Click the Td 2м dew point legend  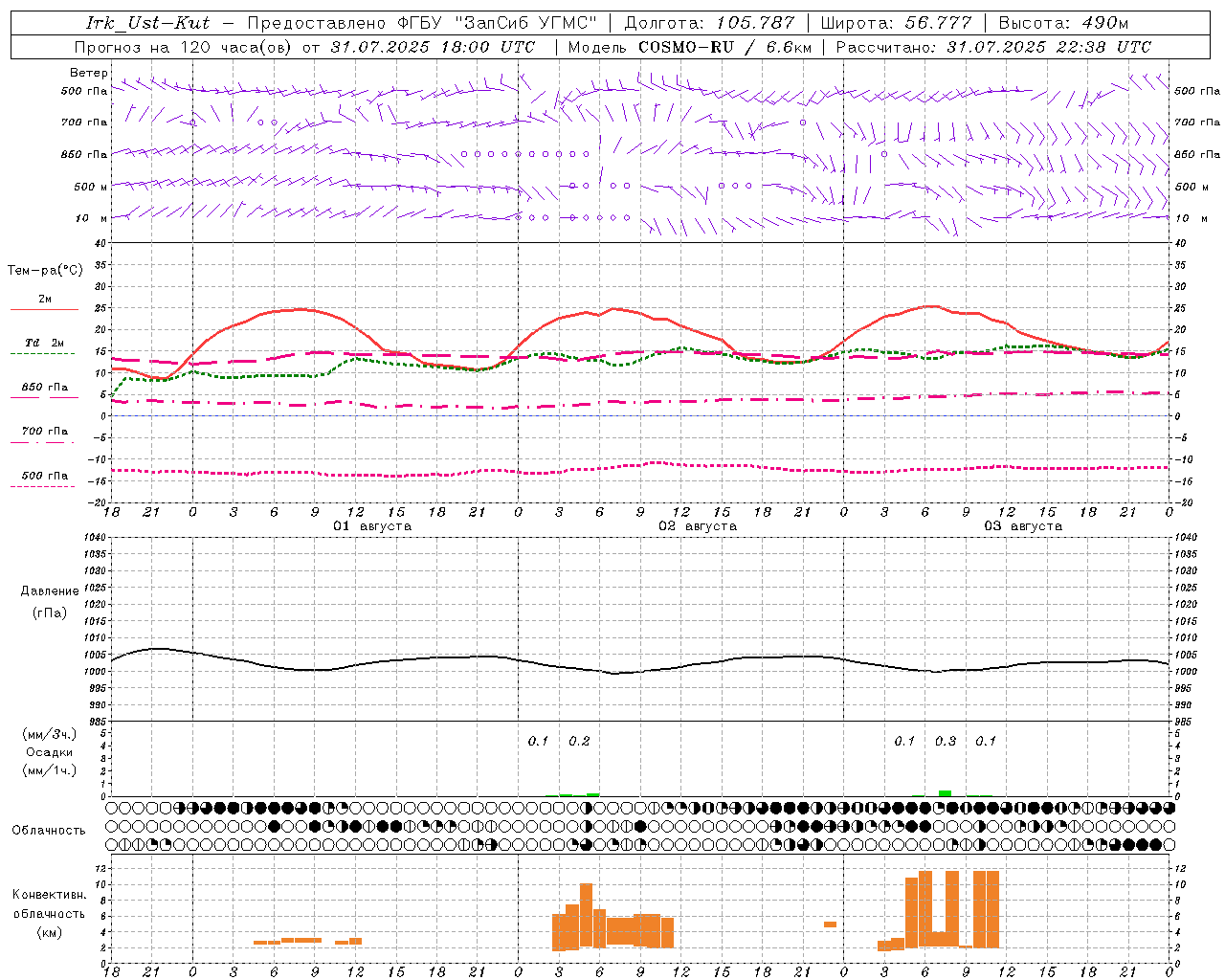tap(44, 343)
